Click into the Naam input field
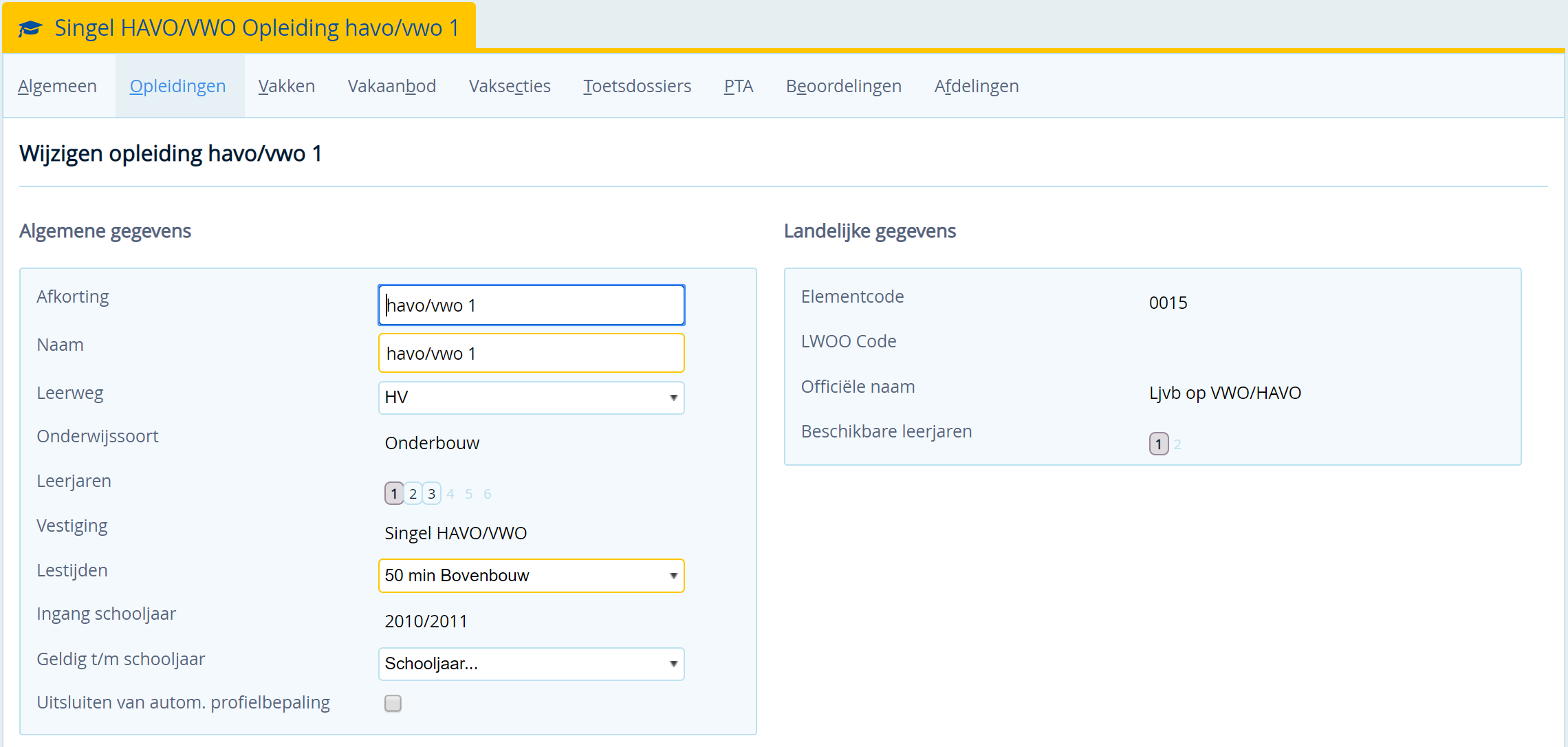1568x747 pixels. tap(531, 353)
